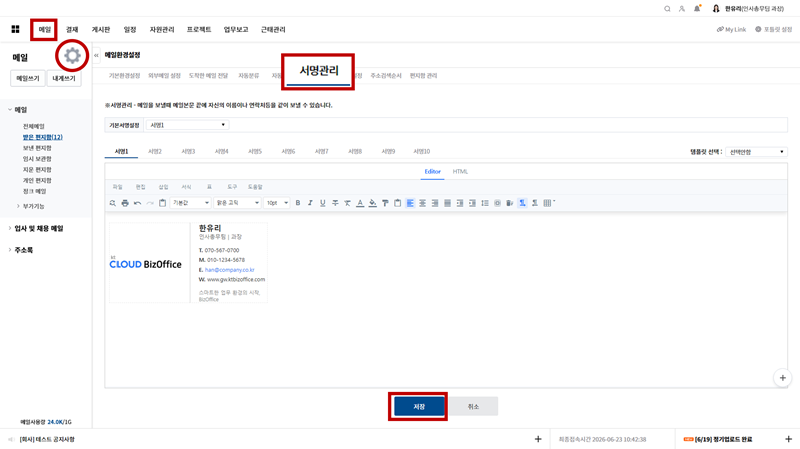Image resolution: width=800 pixels, height=449 pixels.
Task: Open the notification bell
Action: pyautogui.click(x=697, y=8)
